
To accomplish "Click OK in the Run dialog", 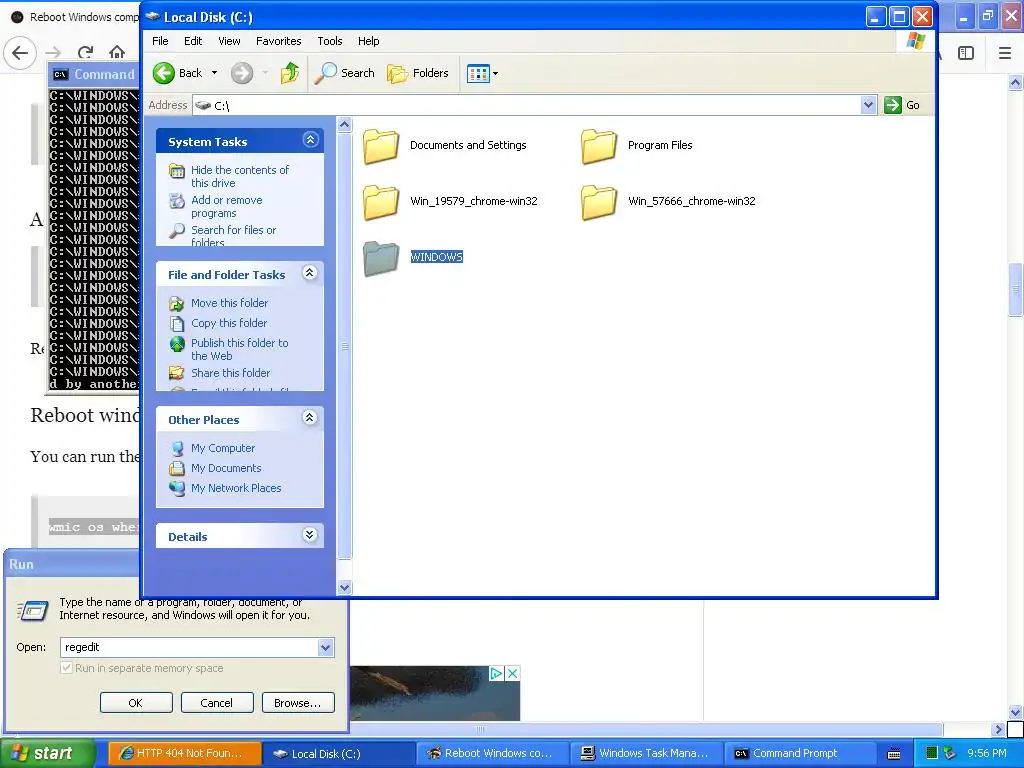I will point(136,703).
